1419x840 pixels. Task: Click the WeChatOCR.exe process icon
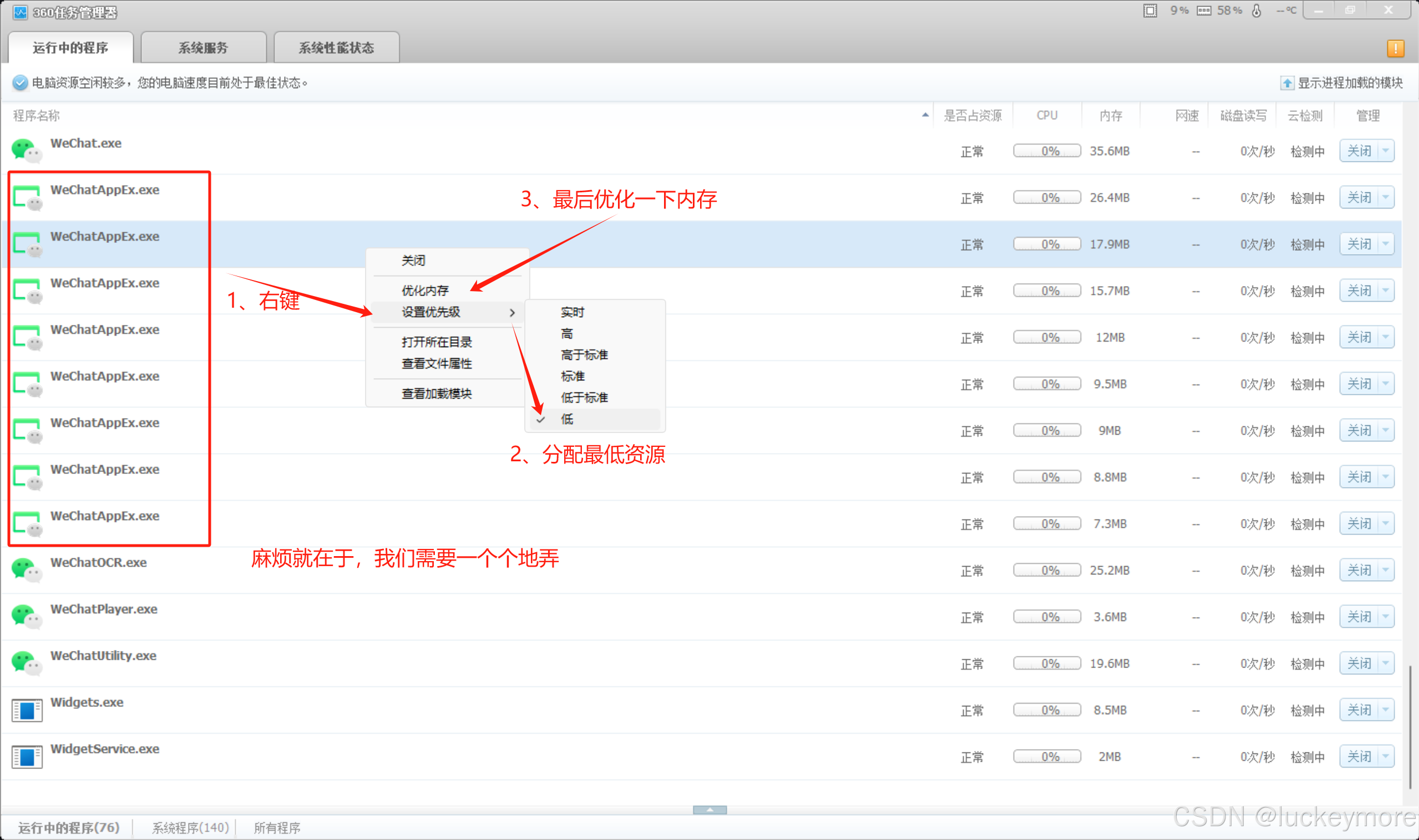pos(26,569)
